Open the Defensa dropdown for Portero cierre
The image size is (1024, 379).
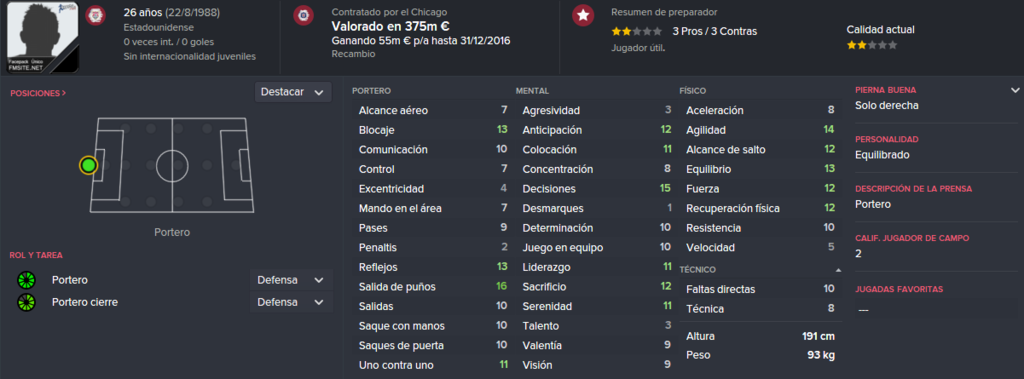click(x=291, y=303)
